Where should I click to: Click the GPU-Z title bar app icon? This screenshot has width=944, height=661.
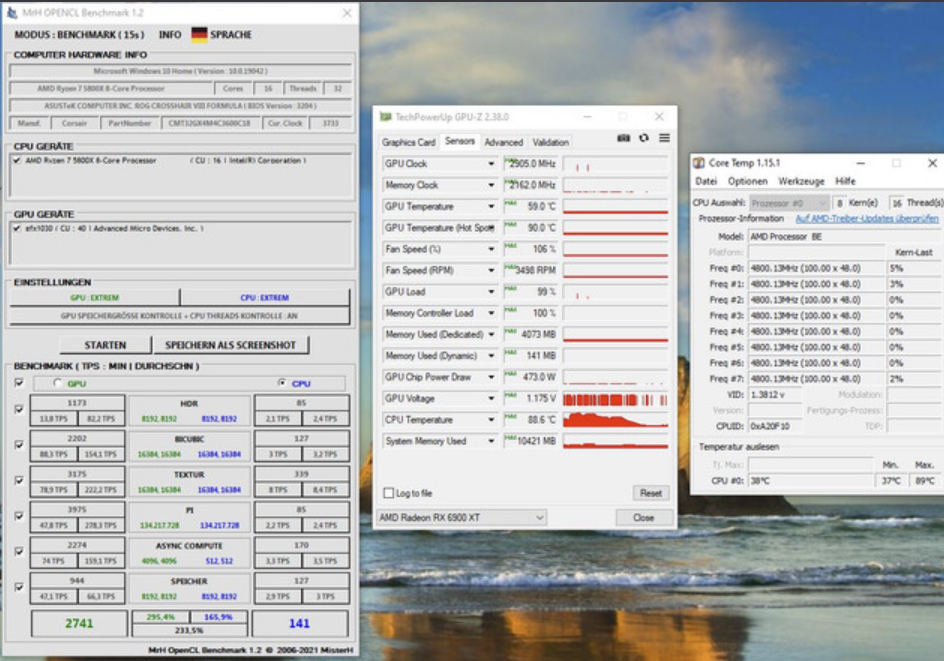click(385, 117)
